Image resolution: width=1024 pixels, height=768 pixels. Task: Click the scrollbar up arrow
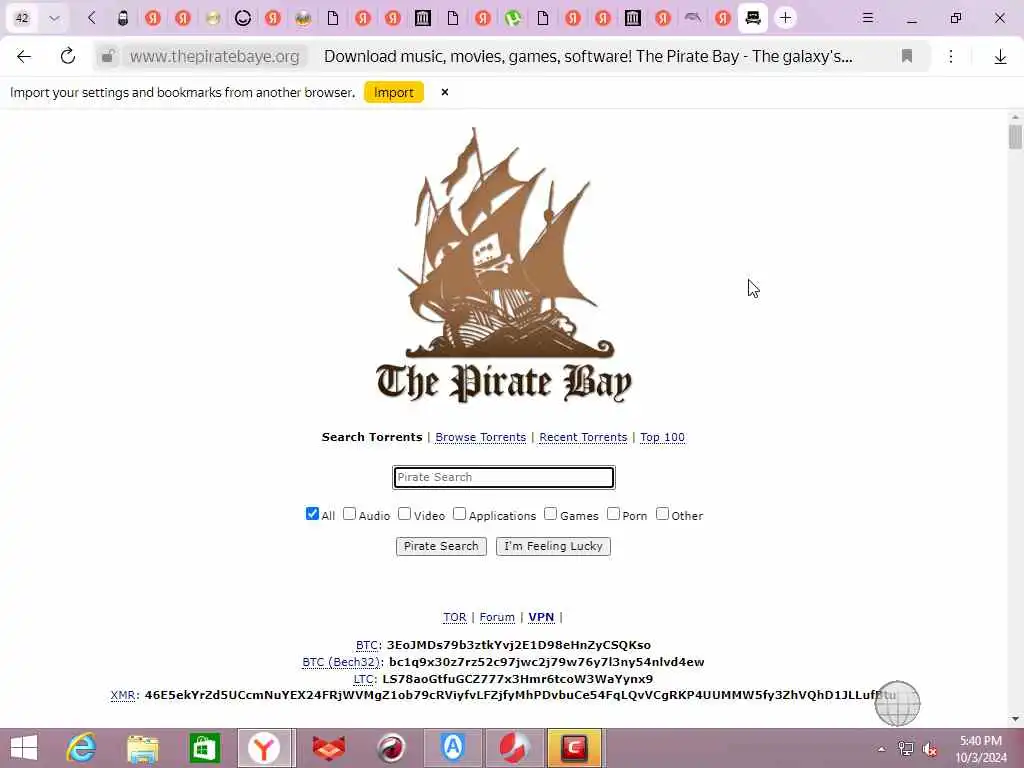click(1015, 118)
